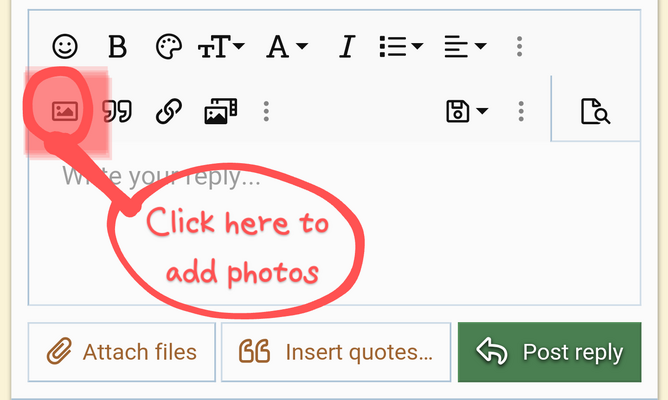Open the smilies emoji picker
The width and height of the screenshot is (668, 400).
tap(65, 46)
